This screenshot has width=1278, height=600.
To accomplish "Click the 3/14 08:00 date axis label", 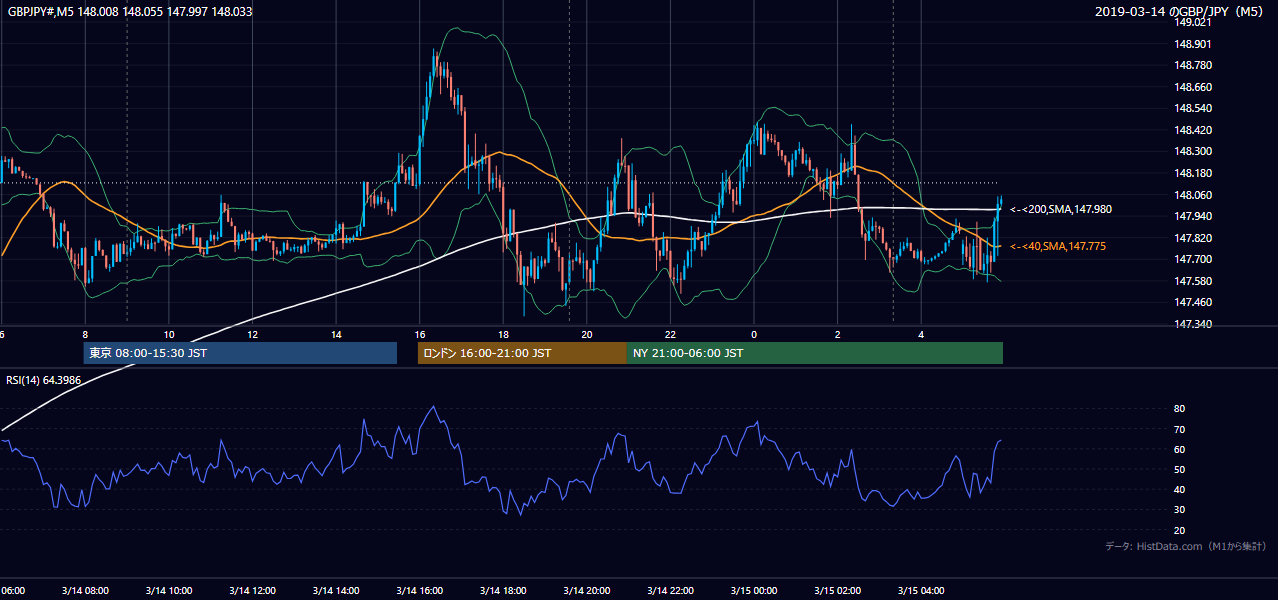I will tap(84, 590).
